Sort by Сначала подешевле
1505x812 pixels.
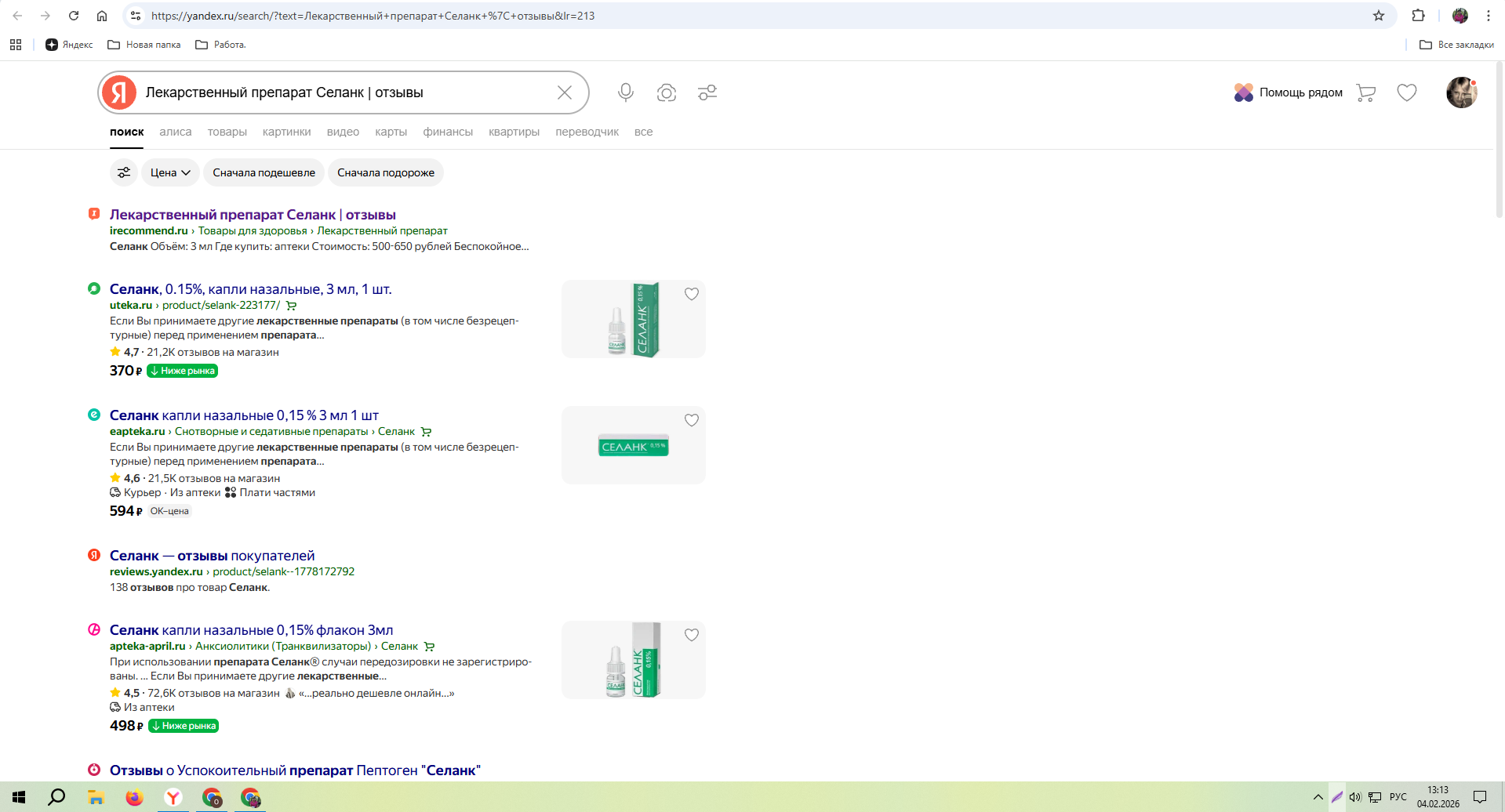[264, 172]
